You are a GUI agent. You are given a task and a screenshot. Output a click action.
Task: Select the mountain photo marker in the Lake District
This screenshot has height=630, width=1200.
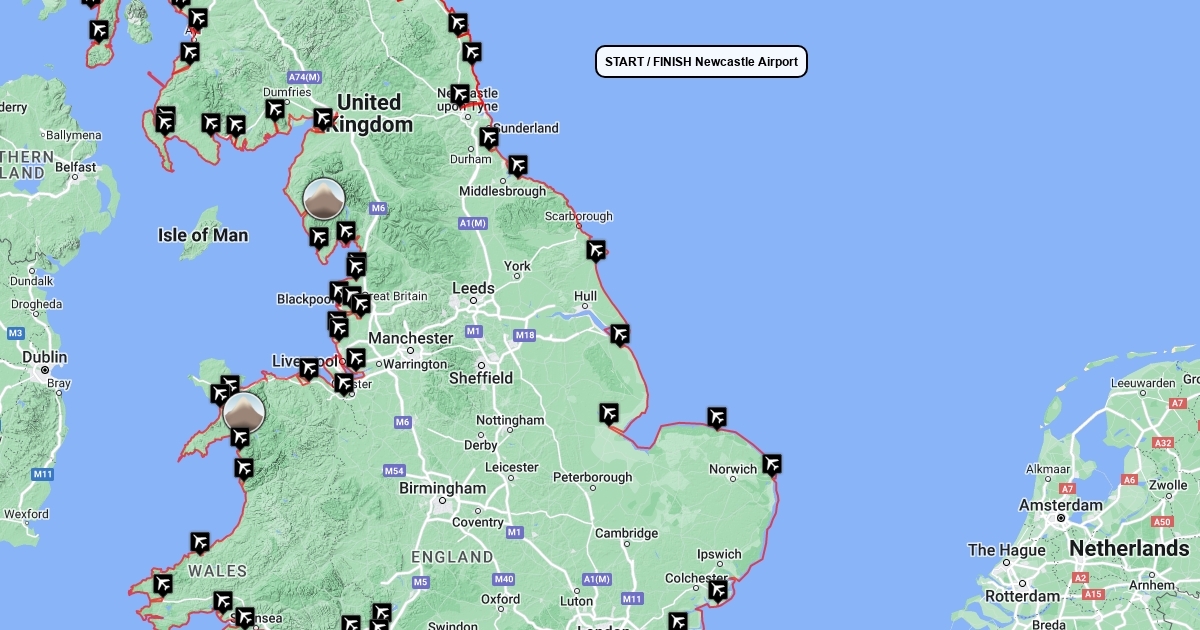click(324, 199)
